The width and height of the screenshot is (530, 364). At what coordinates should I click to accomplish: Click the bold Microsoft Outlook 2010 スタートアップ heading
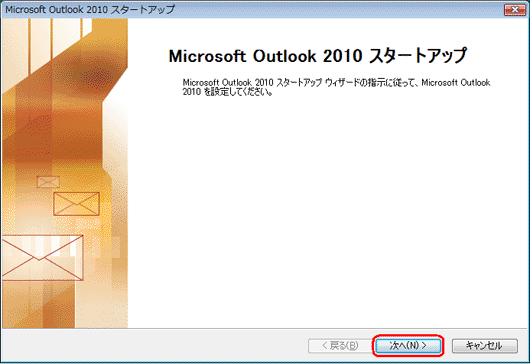coord(318,56)
